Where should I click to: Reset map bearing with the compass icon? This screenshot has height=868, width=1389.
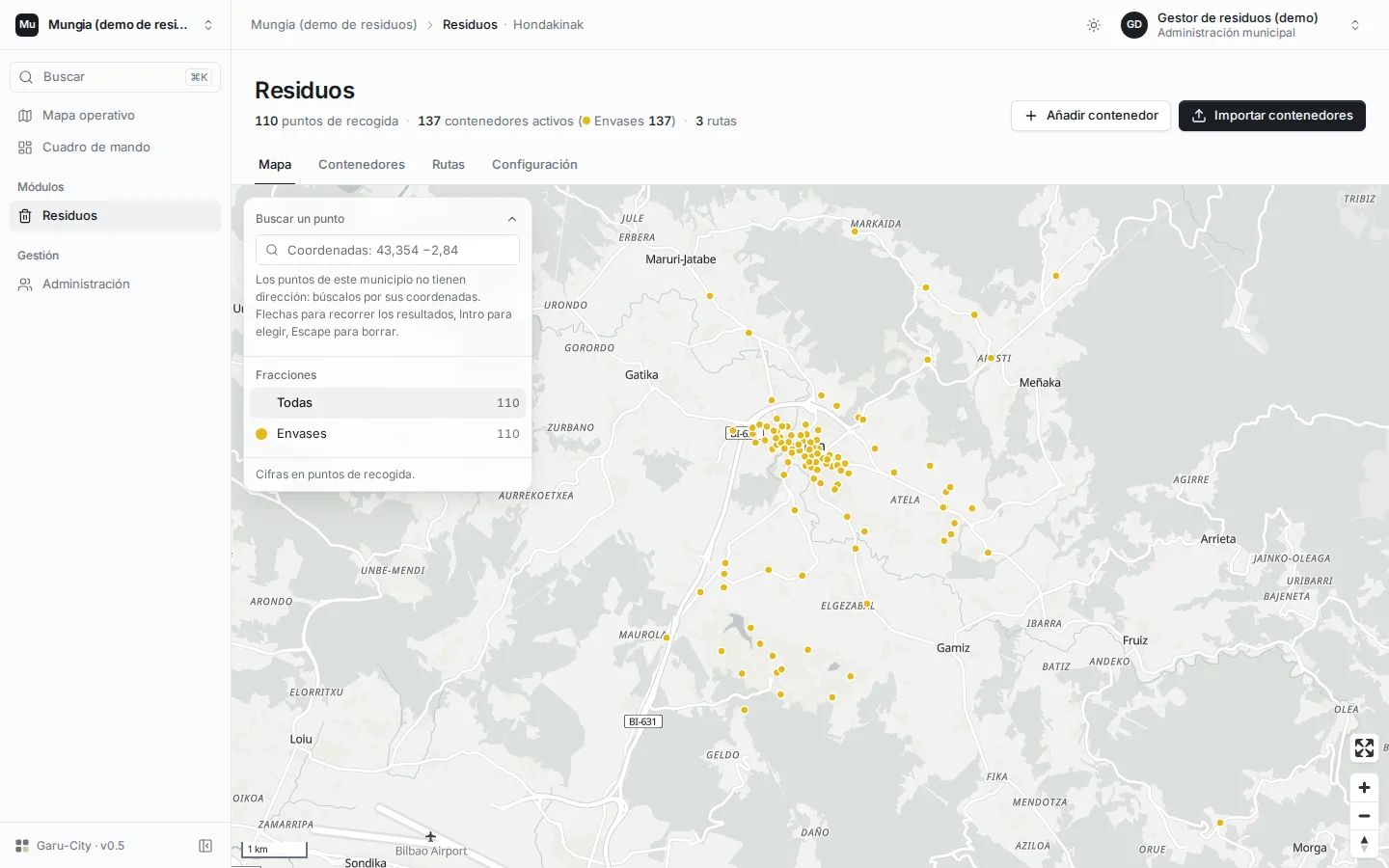(x=1364, y=844)
